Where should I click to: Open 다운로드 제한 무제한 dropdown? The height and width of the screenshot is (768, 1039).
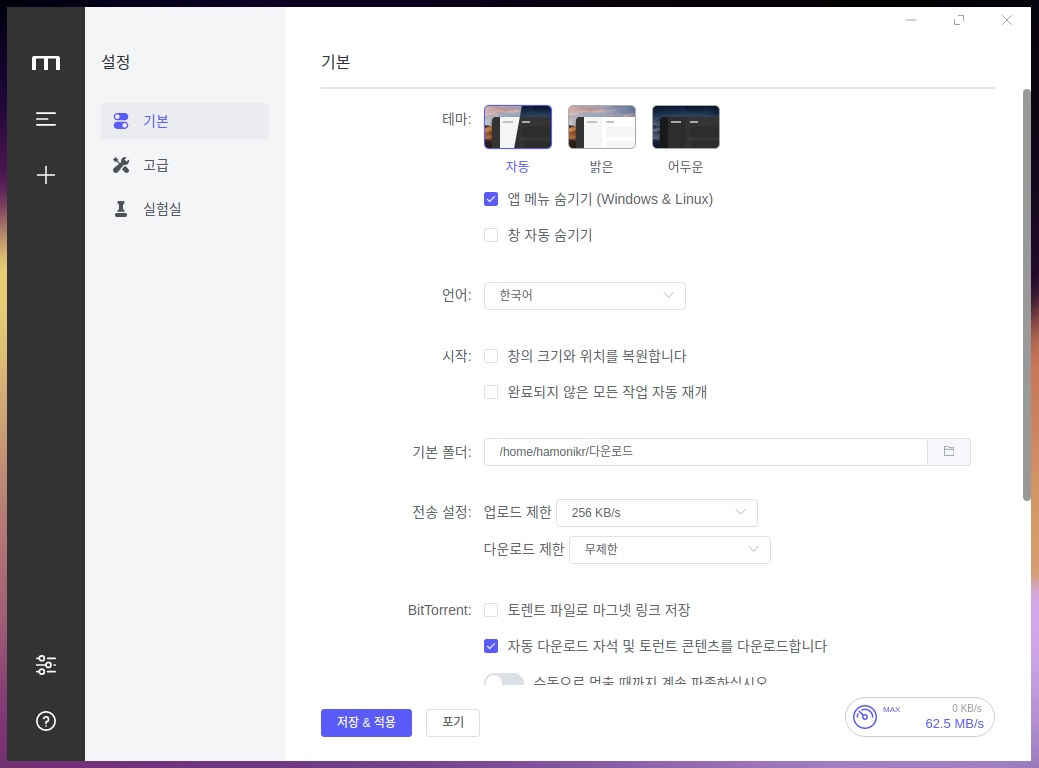point(669,549)
